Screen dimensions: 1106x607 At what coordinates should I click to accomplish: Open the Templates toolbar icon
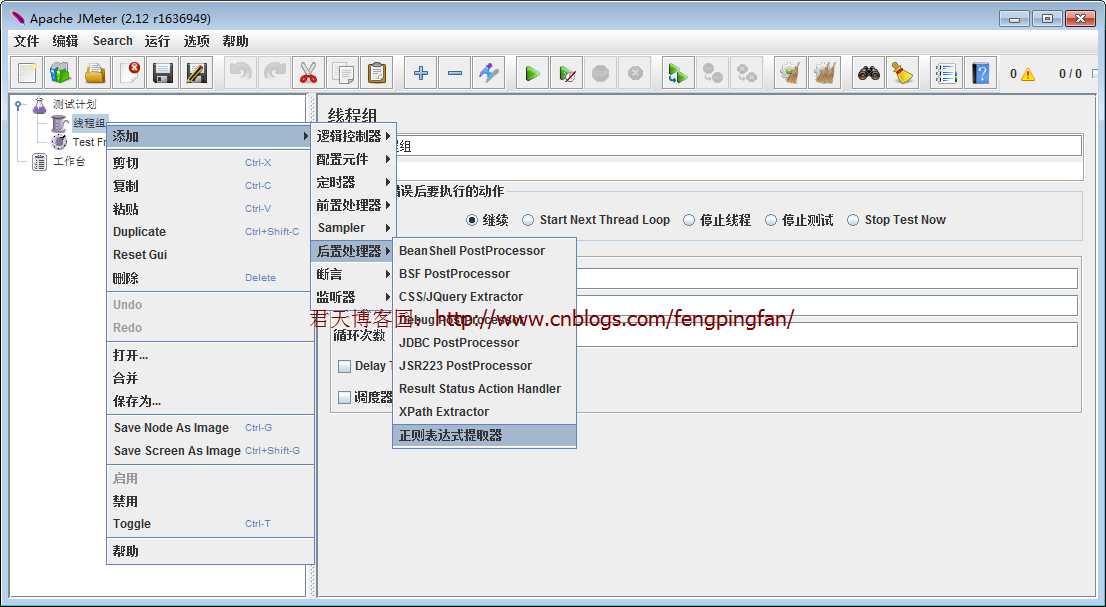pyautogui.click(x=61, y=73)
